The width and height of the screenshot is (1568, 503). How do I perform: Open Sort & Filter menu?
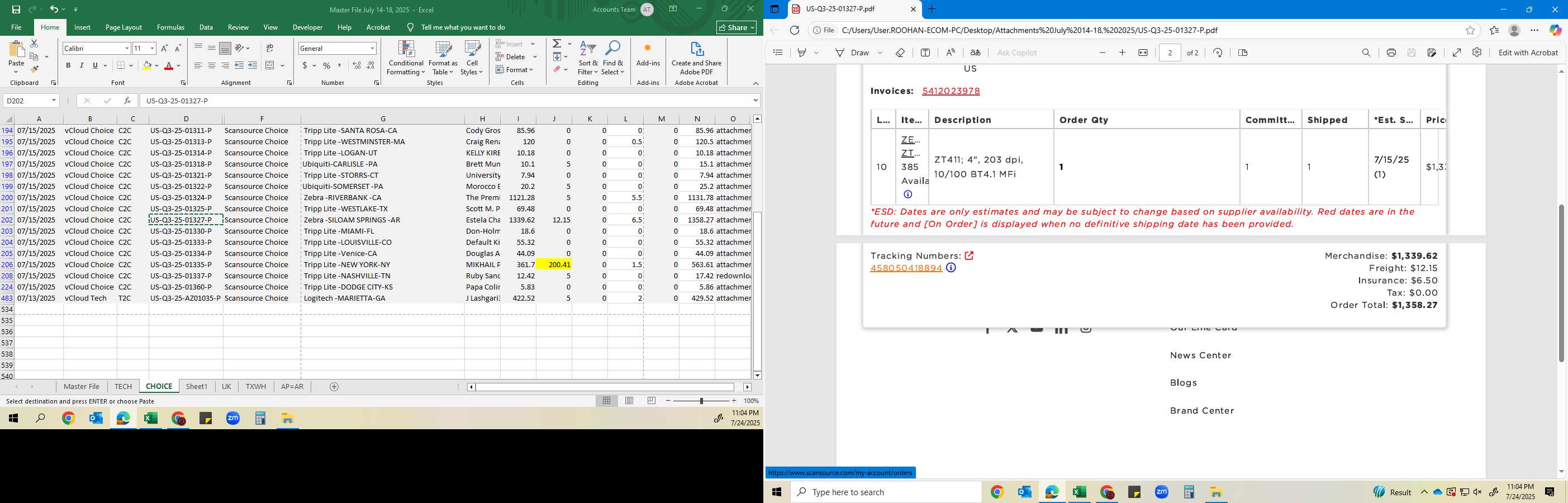click(x=588, y=59)
